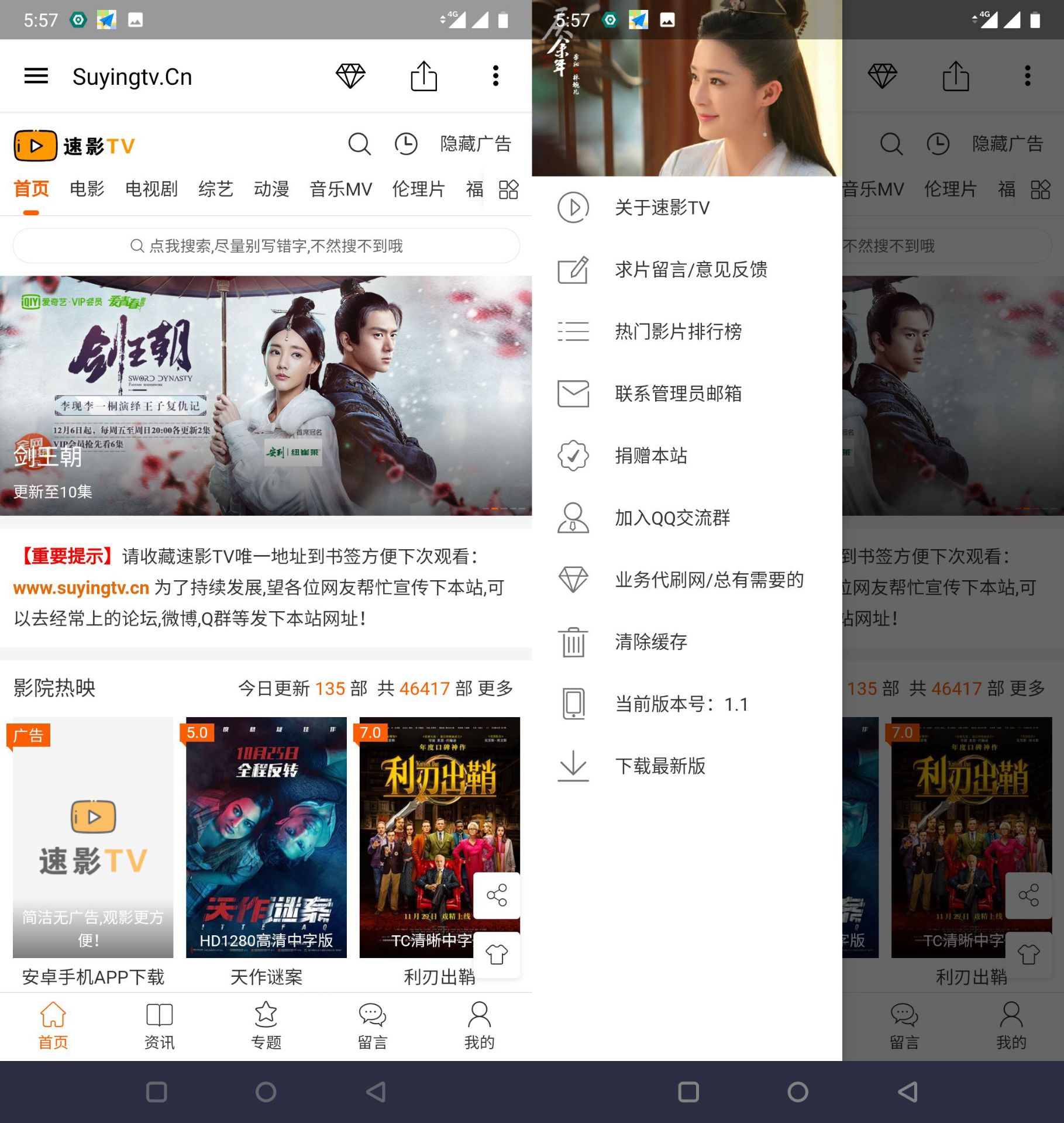Image resolution: width=1064 pixels, height=1123 pixels.
Task: Tap the download arrow icon next to 下载最新版
Action: pos(573,766)
